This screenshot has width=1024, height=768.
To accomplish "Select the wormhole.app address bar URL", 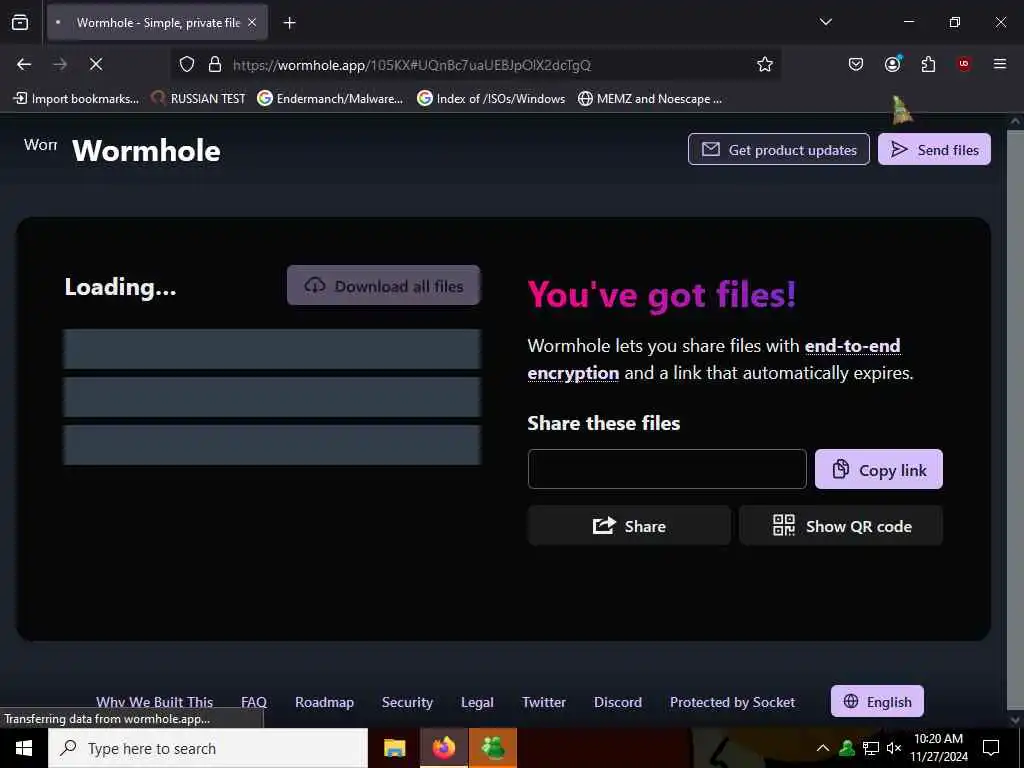I will pos(411,65).
